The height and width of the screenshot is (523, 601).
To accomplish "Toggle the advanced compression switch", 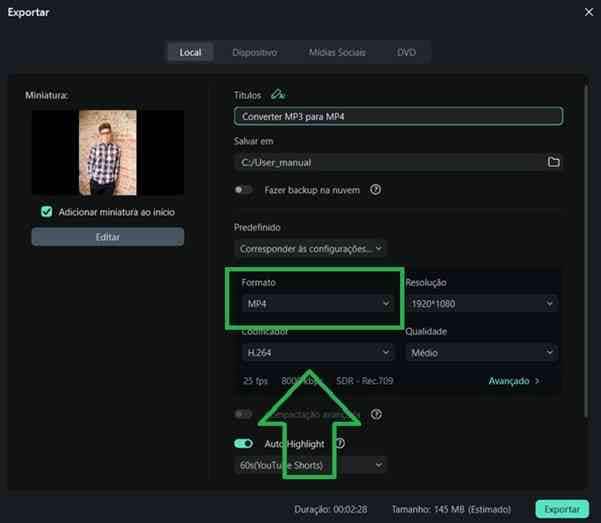I will coord(243,414).
